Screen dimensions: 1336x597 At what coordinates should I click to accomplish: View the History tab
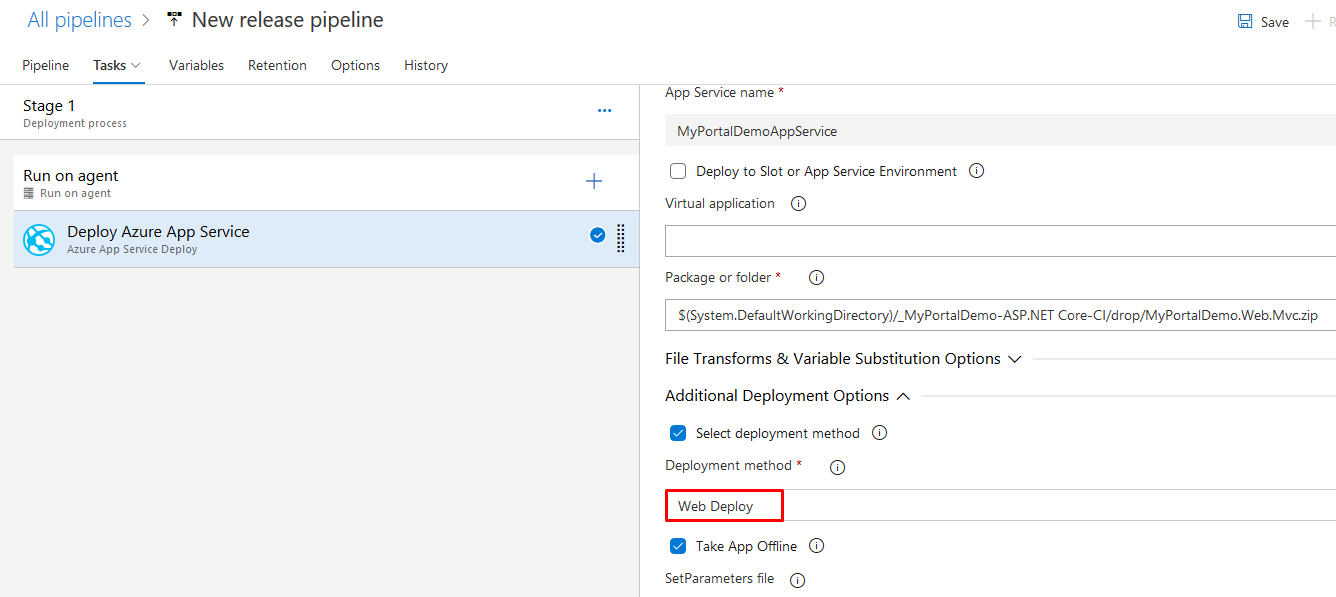(x=426, y=65)
